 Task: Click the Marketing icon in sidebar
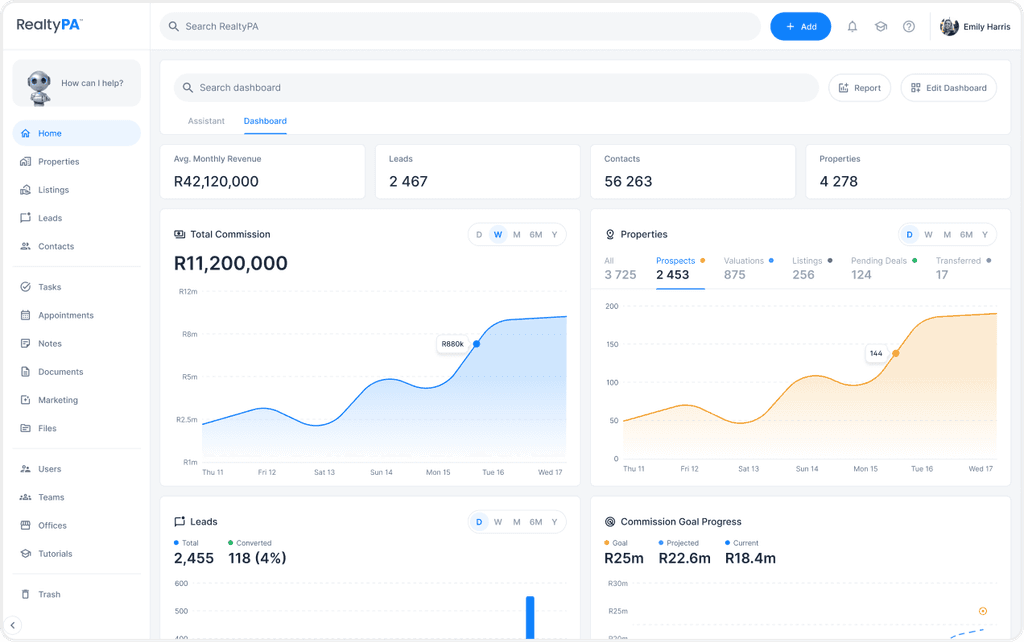[x=25, y=400]
